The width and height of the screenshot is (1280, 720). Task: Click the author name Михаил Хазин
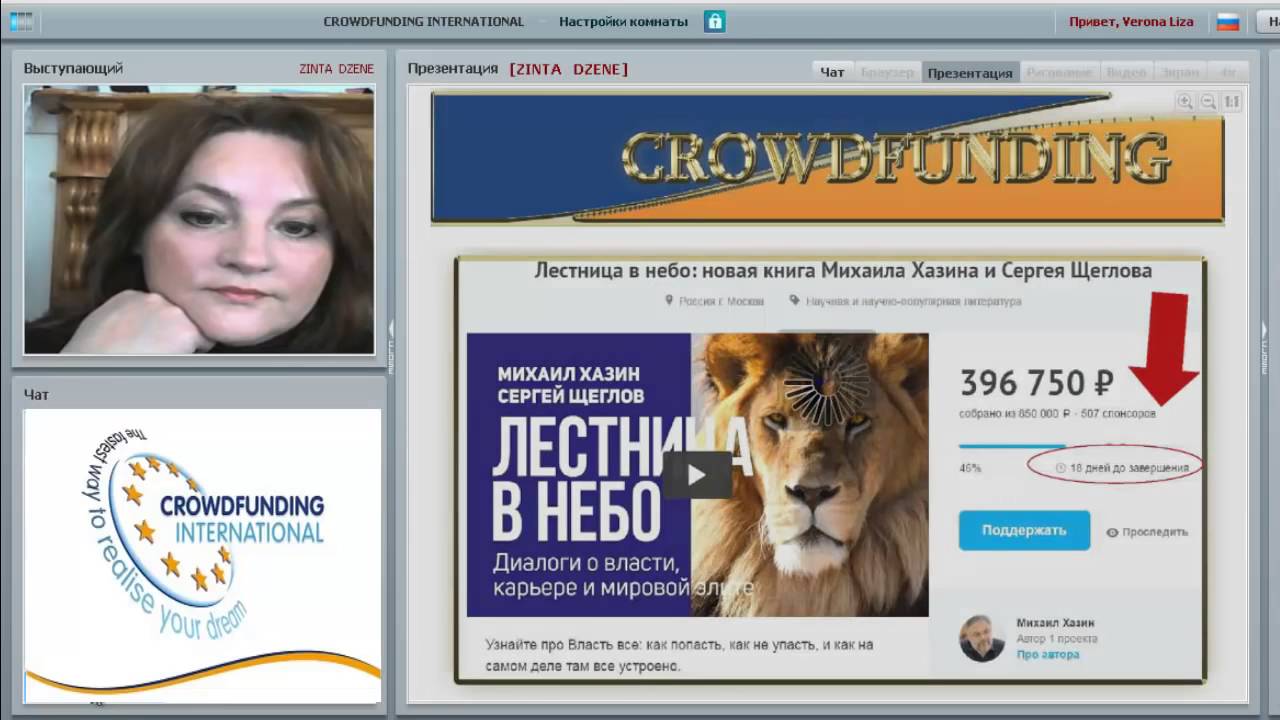pos(1055,623)
